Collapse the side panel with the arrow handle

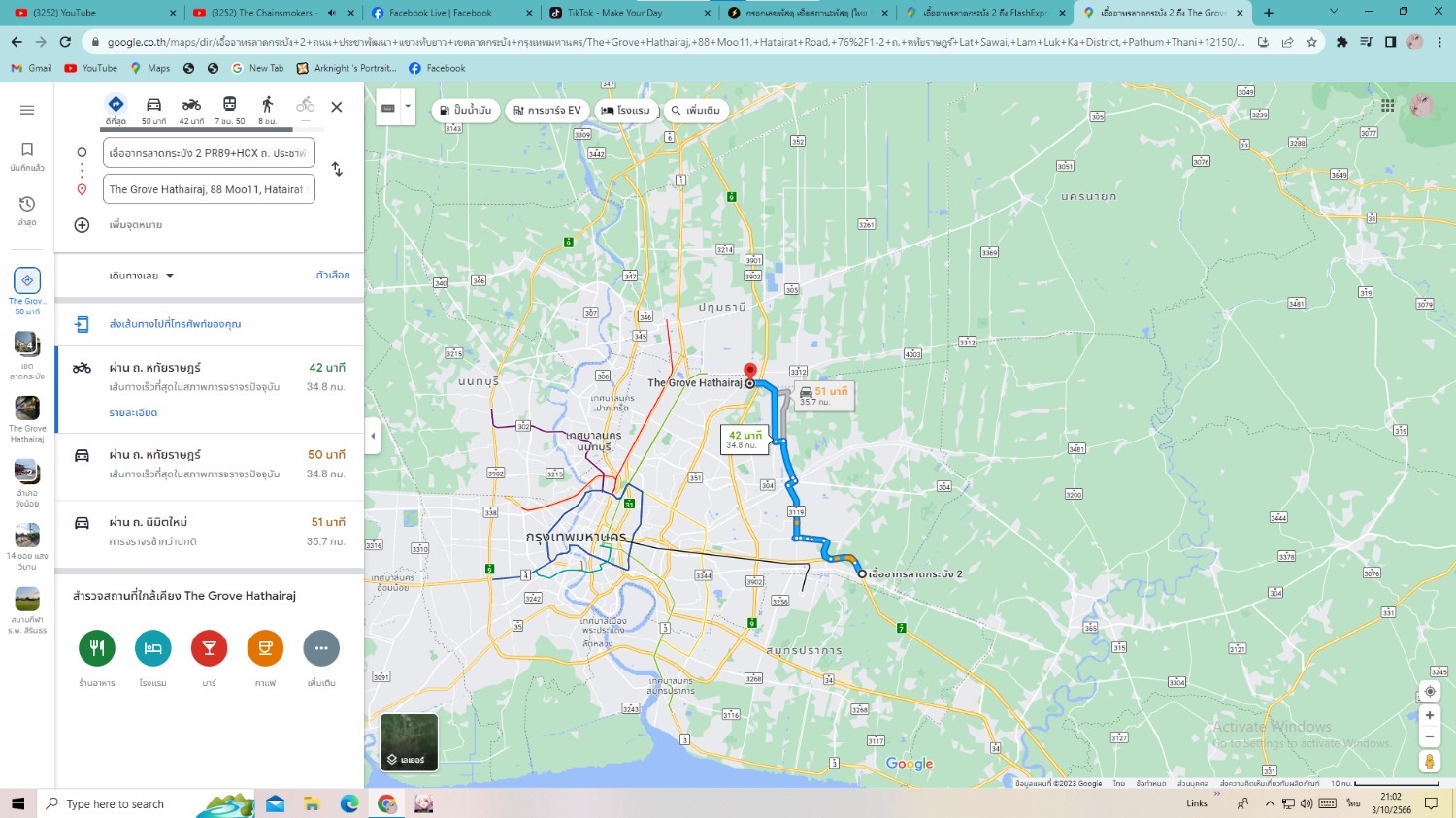coord(373,436)
